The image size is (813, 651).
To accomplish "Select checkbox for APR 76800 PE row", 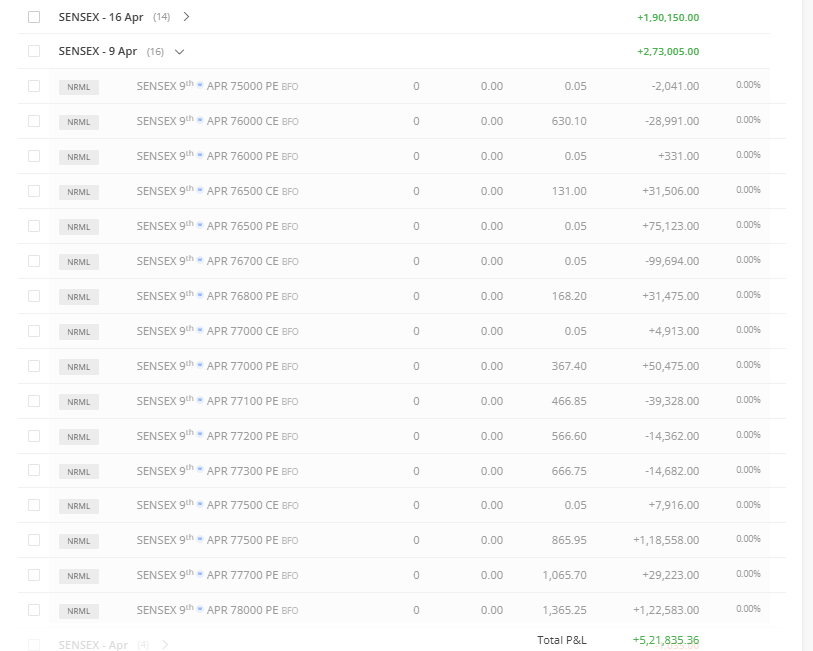I will pos(34,296).
